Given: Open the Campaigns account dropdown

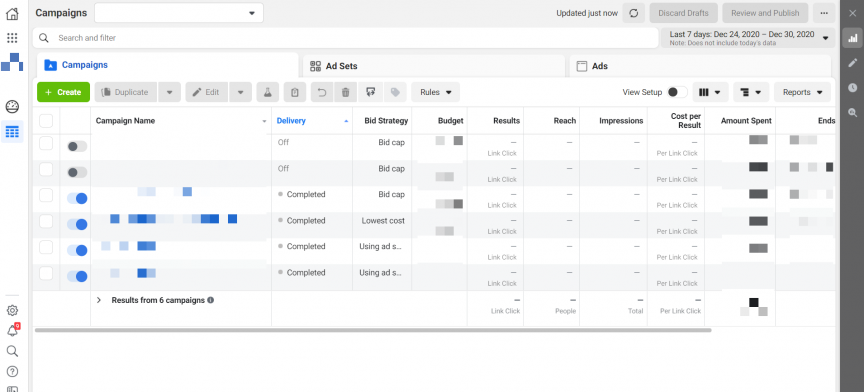Looking at the screenshot, I should (x=179, y=13).
